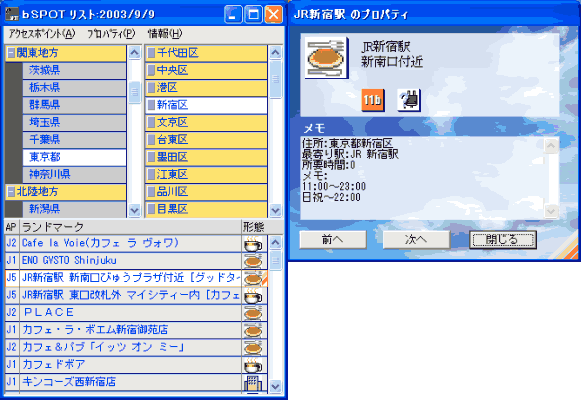Open the アクセスポイント(A) menu

coord(42,34)
